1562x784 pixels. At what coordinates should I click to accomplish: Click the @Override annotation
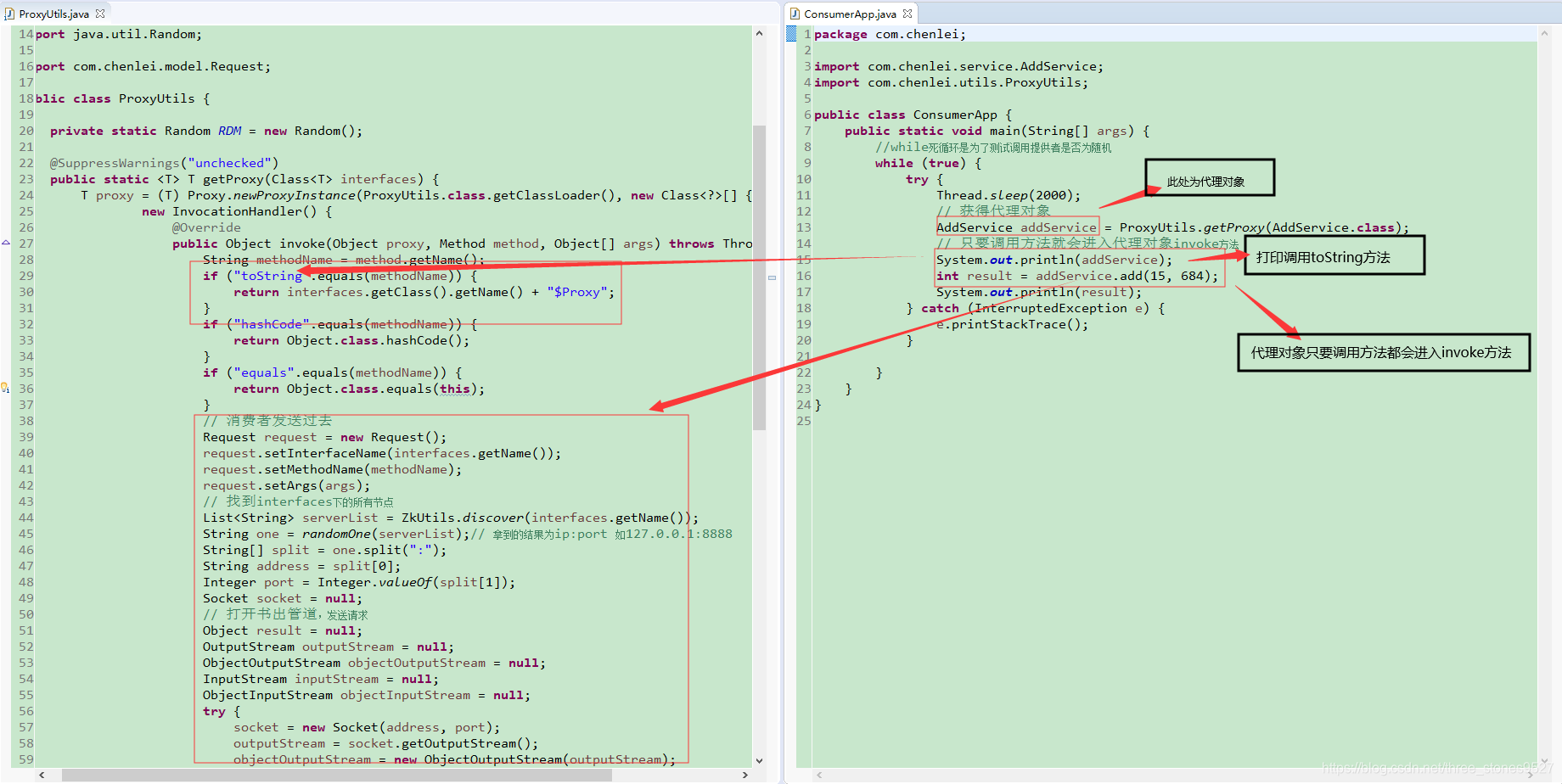206,227
